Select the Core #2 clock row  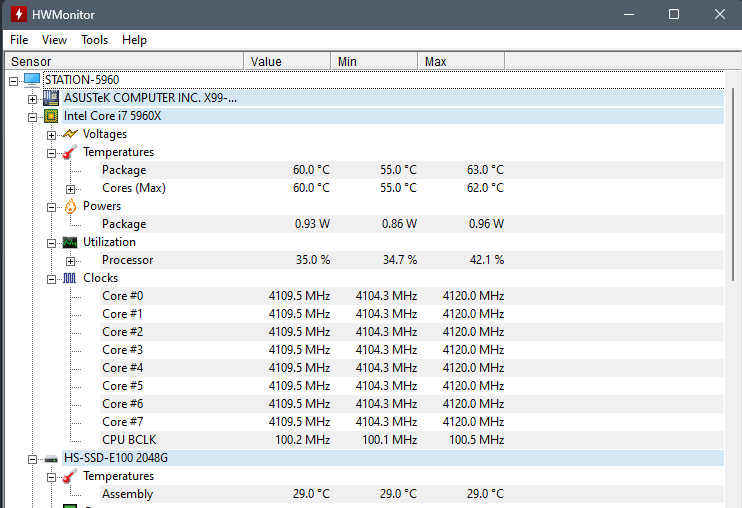coord(412,332)
